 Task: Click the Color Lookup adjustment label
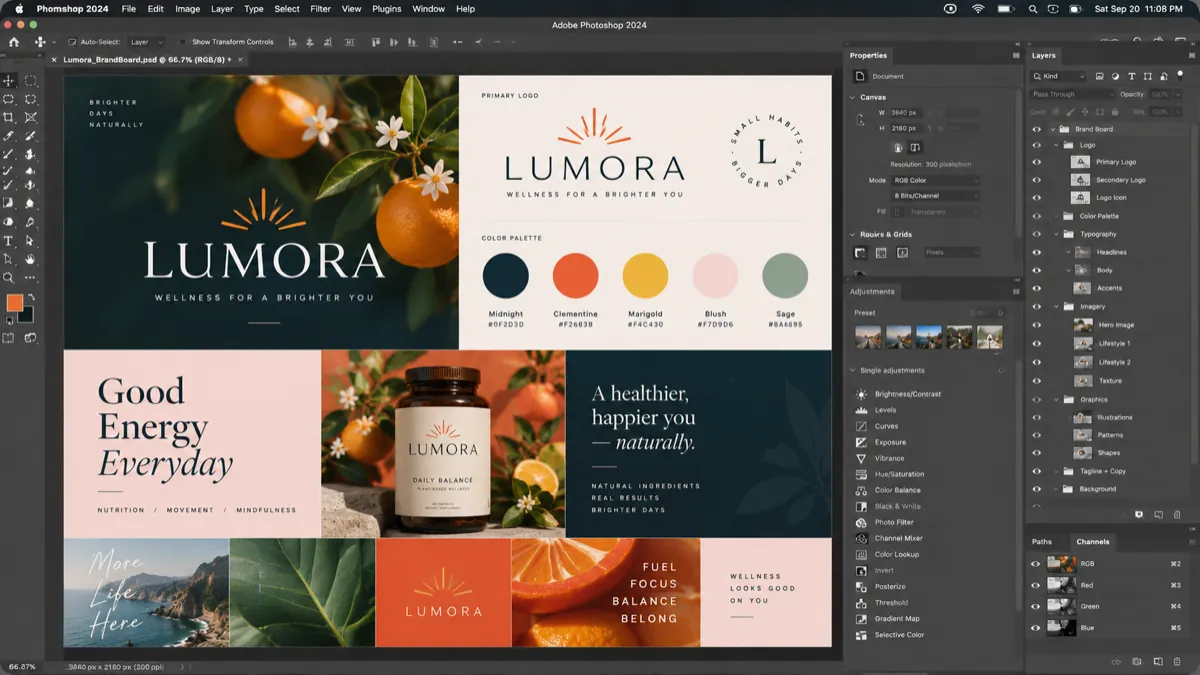coord(897,554)
